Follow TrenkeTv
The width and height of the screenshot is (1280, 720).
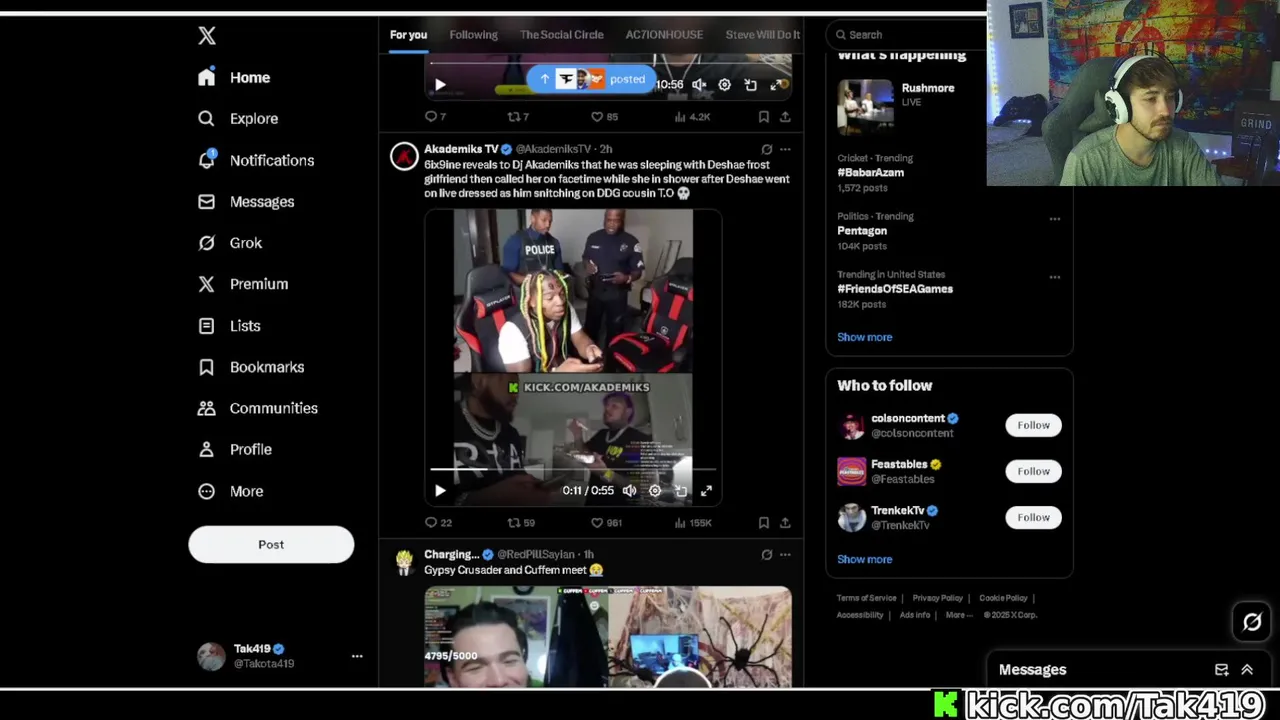click(1033, 517)
